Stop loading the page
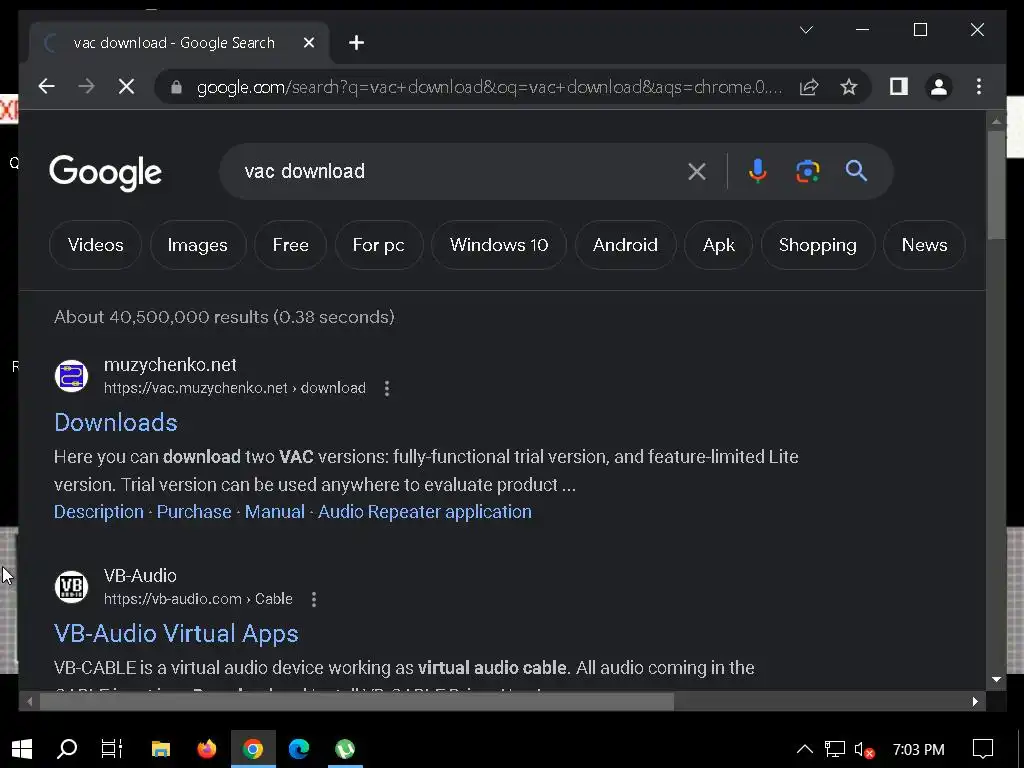This screenshot has width=1024, height=768. click(x=127, y=86)
